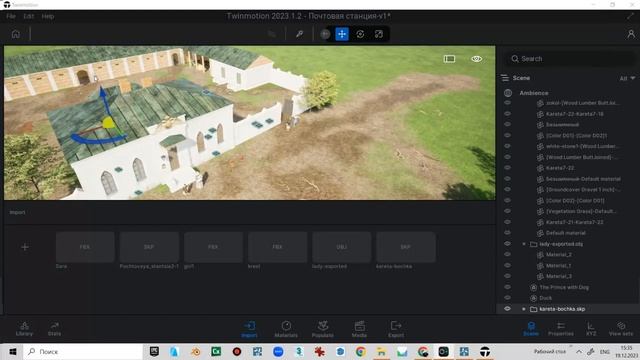This screenshot has height=360, width=640.
Task: Select the kareta-bochka SKP import
Action: [x=406, y=247]
